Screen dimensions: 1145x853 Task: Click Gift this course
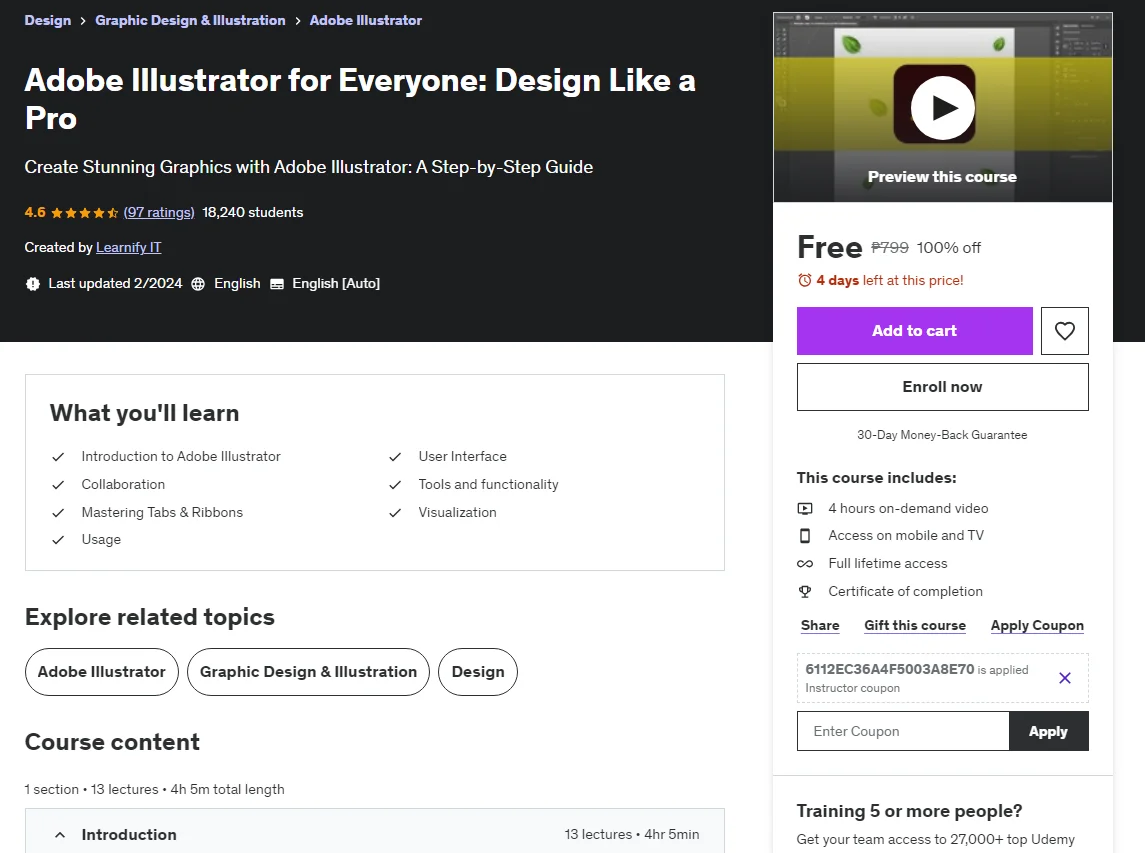(x=915, y=625)
